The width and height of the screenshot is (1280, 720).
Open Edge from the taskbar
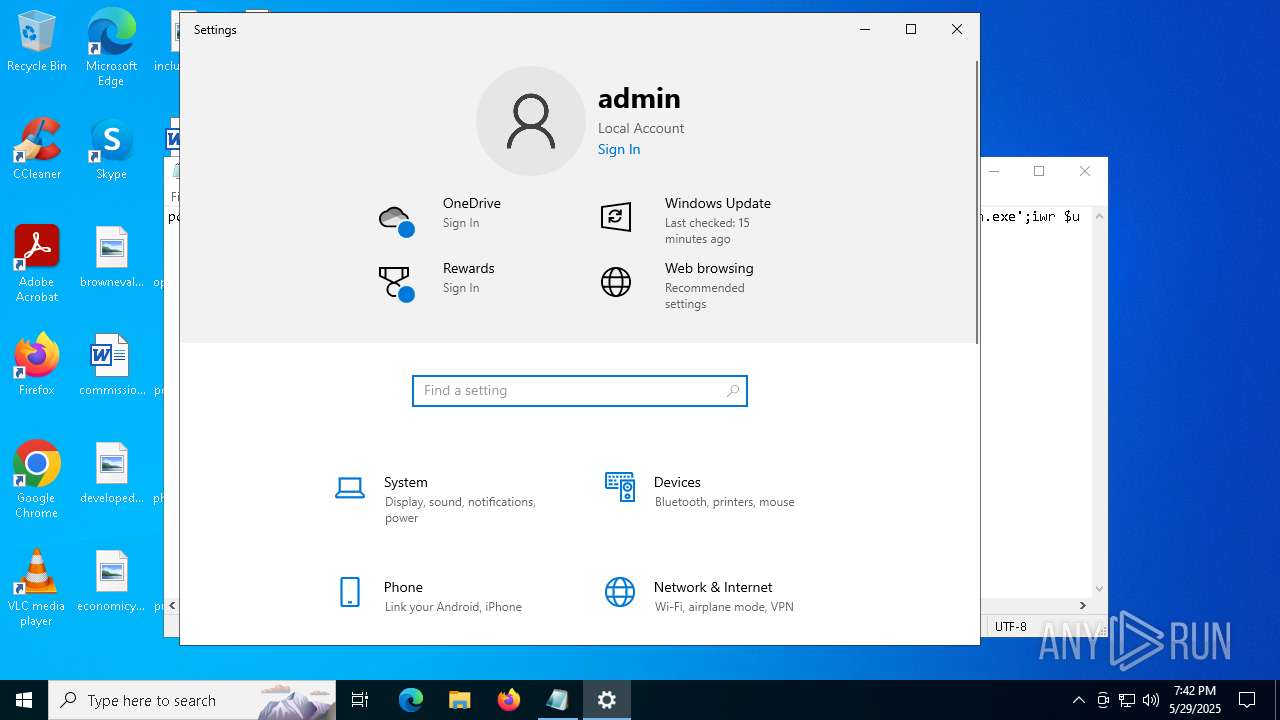[411, 700]
